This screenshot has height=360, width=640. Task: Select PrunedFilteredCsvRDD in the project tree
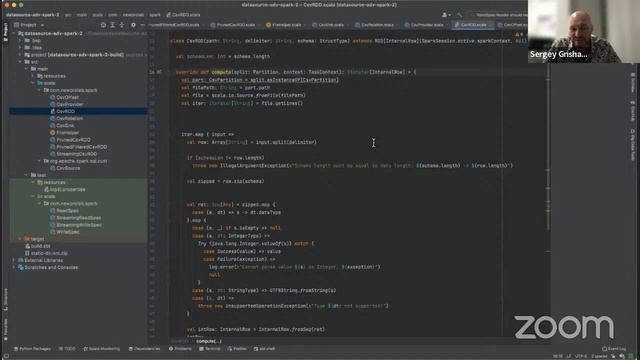coord(81,147)
